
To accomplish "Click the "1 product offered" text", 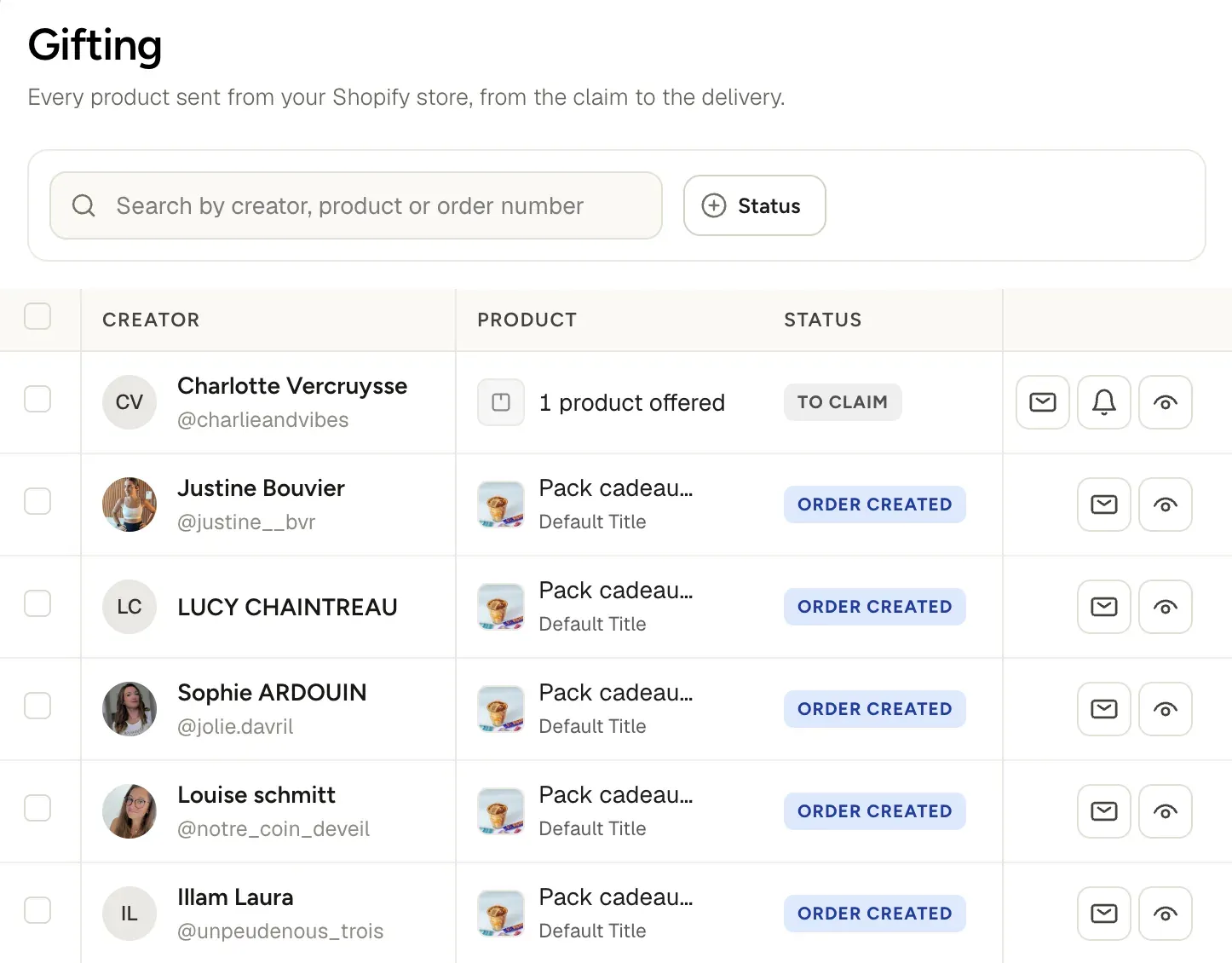I will tap(632, 402).
